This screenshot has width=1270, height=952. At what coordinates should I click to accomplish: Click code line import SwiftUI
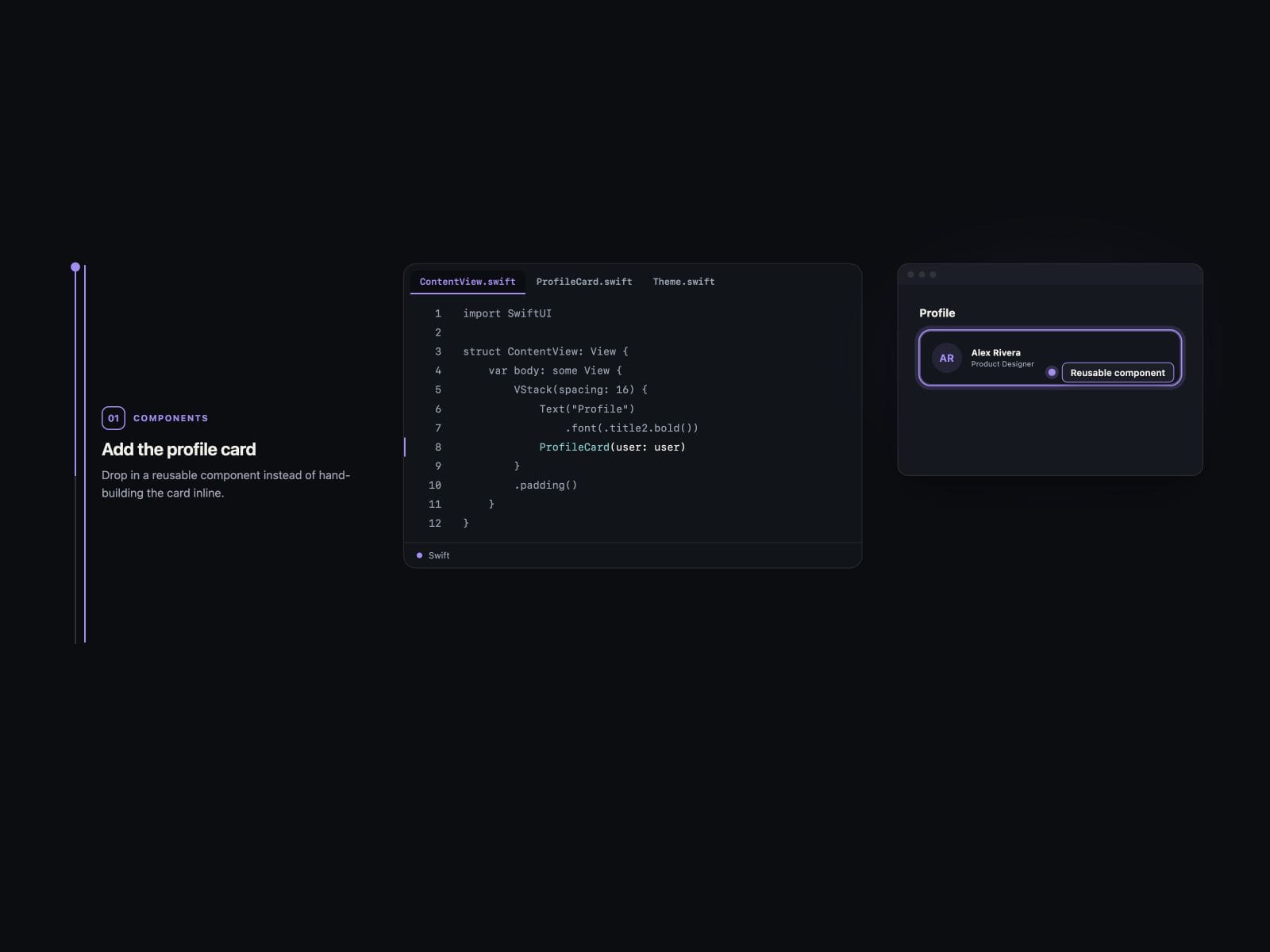(507, 313)
